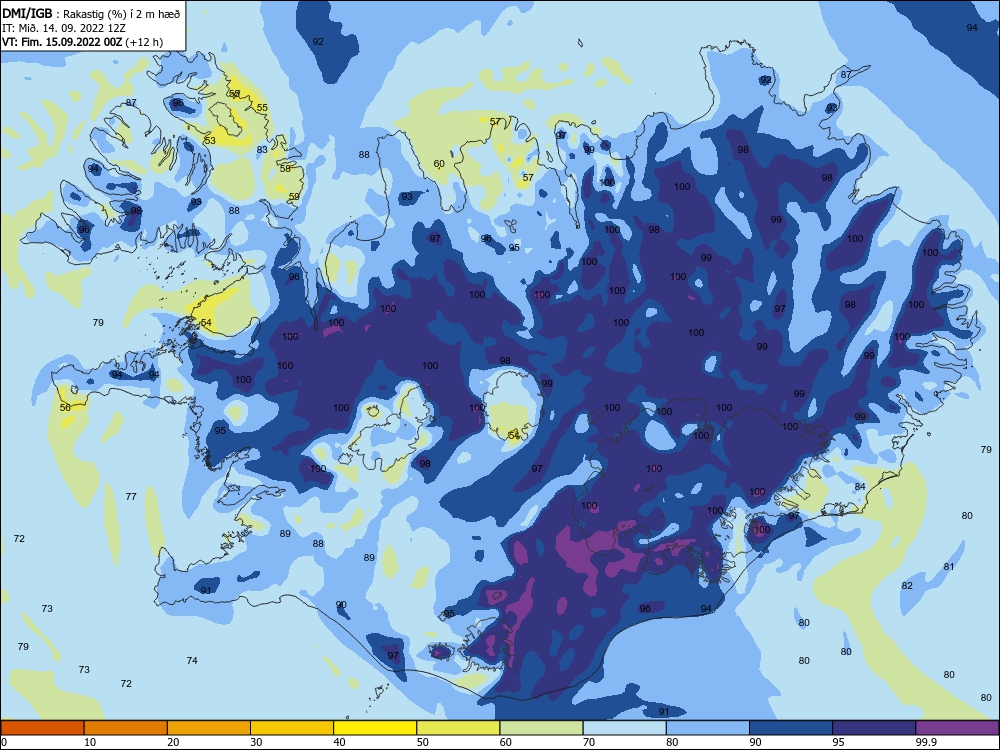
Task: Click the legend tick label 99.9
Action: 925,742
